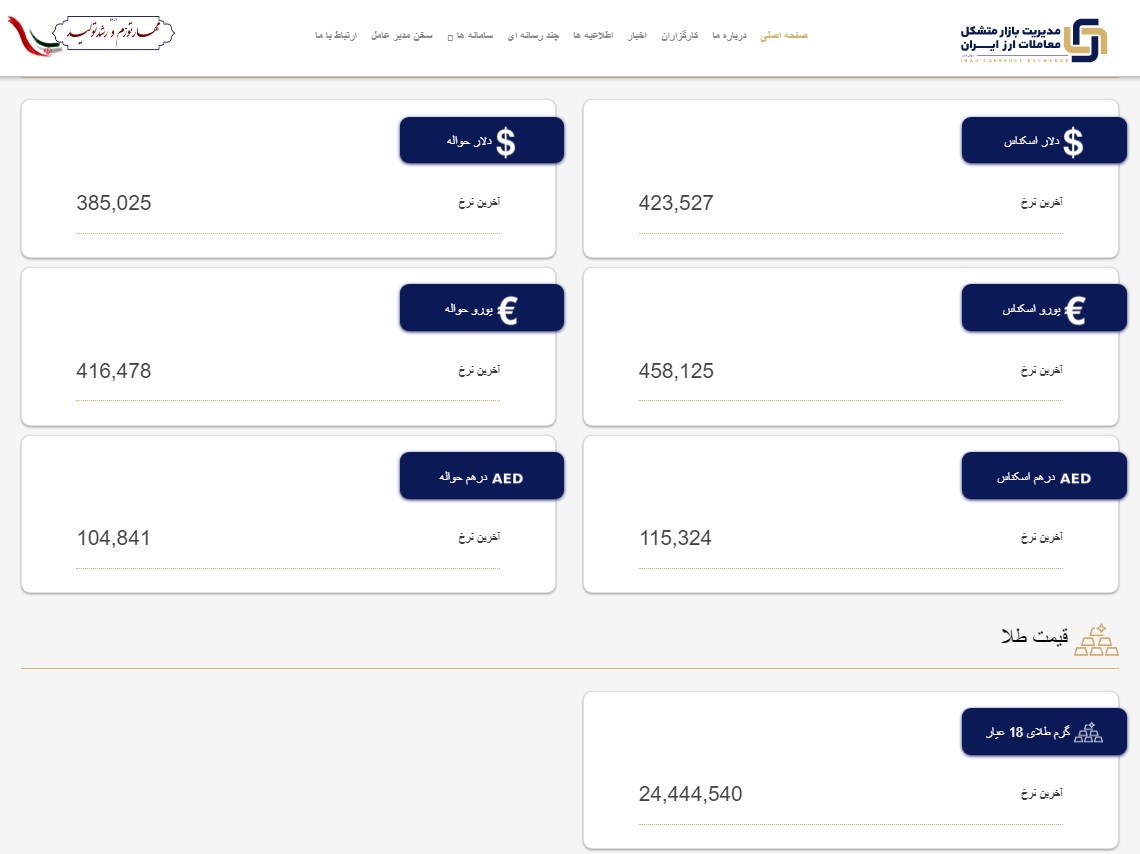
Task: Click the dollar icon on دلار اسکناس card
Action: pyautogui.click(x=1074, y=140)
